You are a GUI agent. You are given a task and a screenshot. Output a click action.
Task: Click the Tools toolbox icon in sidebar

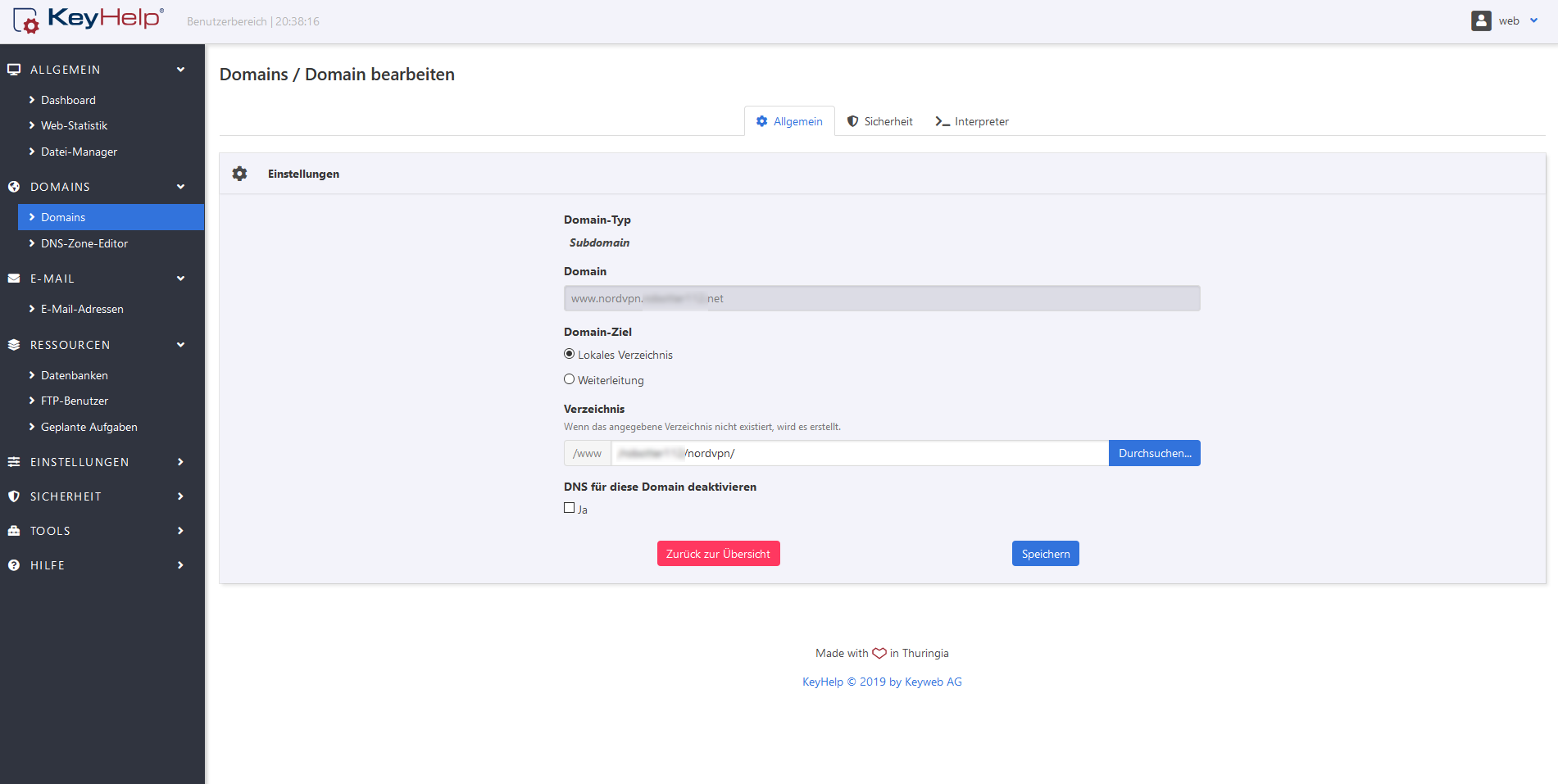click(14, 531)
